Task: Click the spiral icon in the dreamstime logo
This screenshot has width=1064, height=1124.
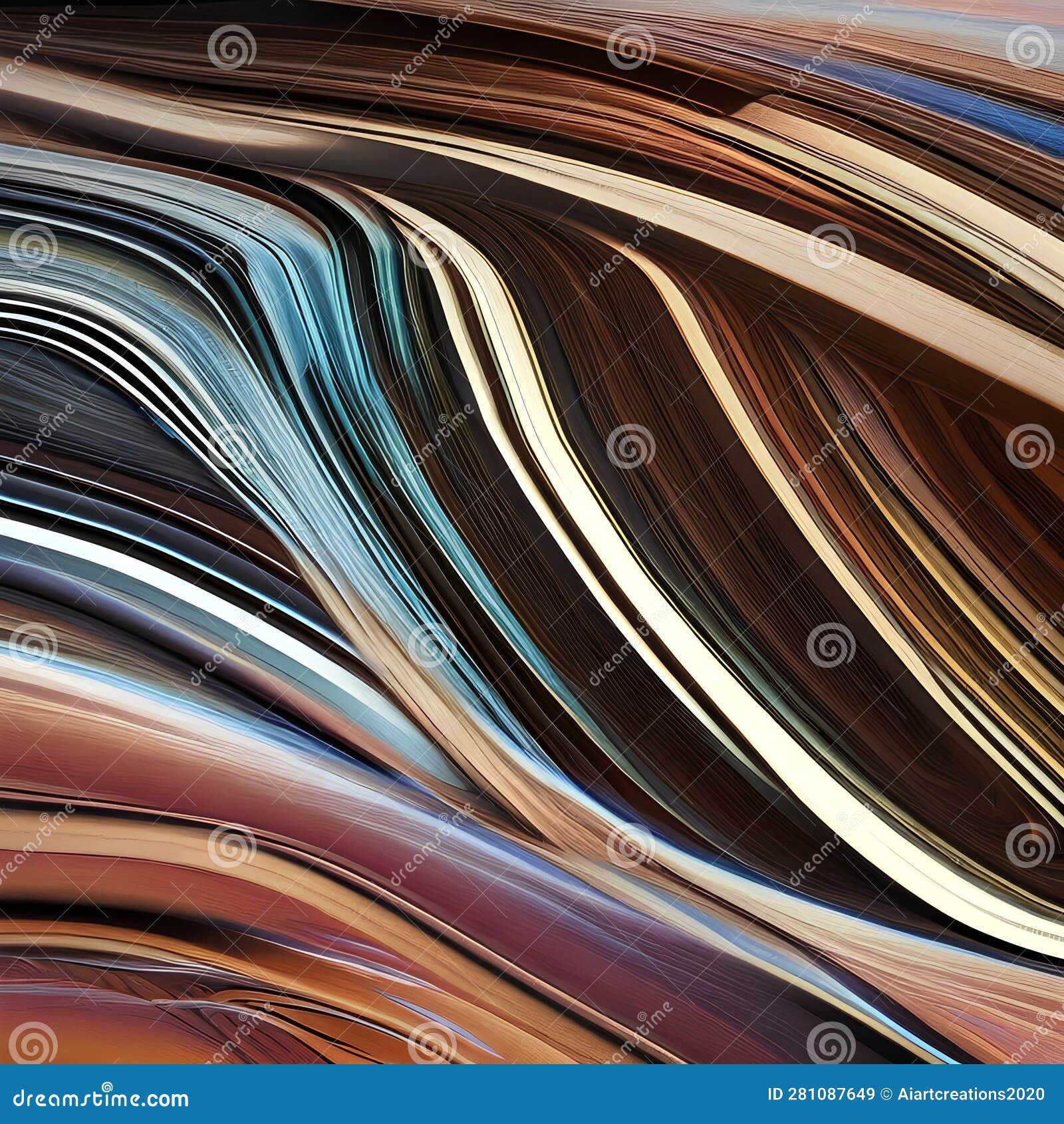Action: (x=108, y=1086)
